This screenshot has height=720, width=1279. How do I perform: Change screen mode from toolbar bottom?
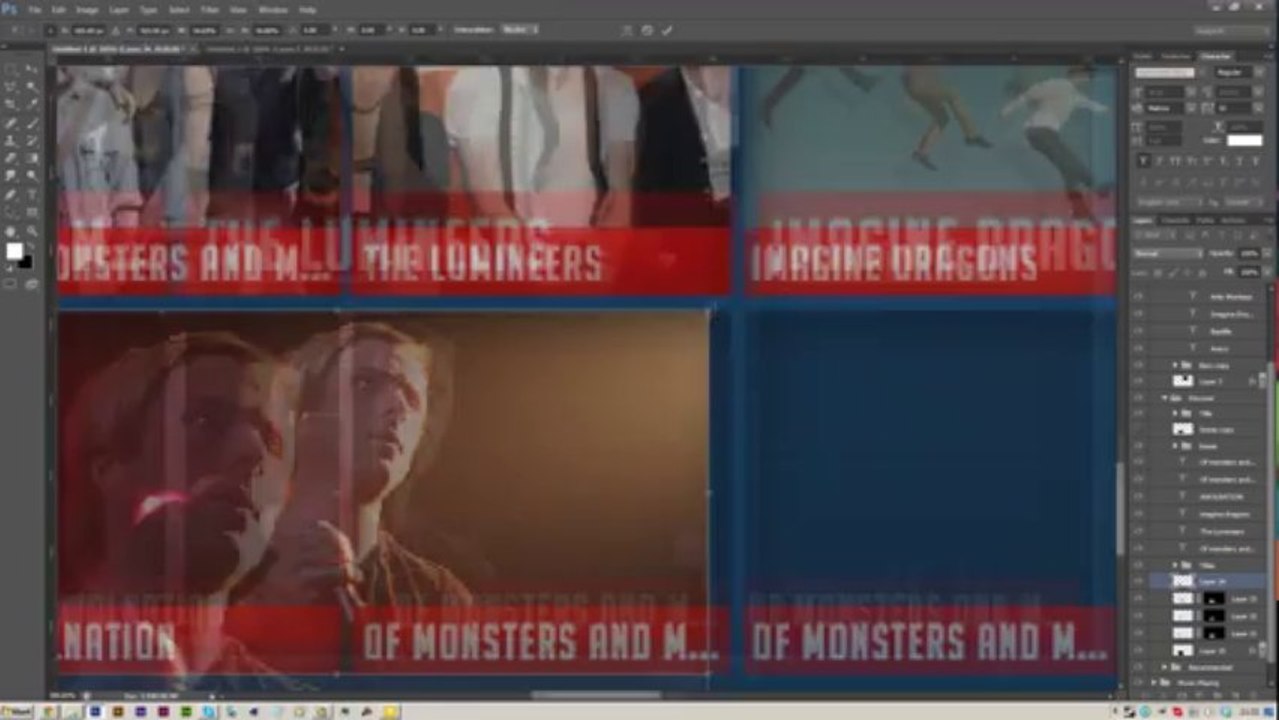click(31, 284)
